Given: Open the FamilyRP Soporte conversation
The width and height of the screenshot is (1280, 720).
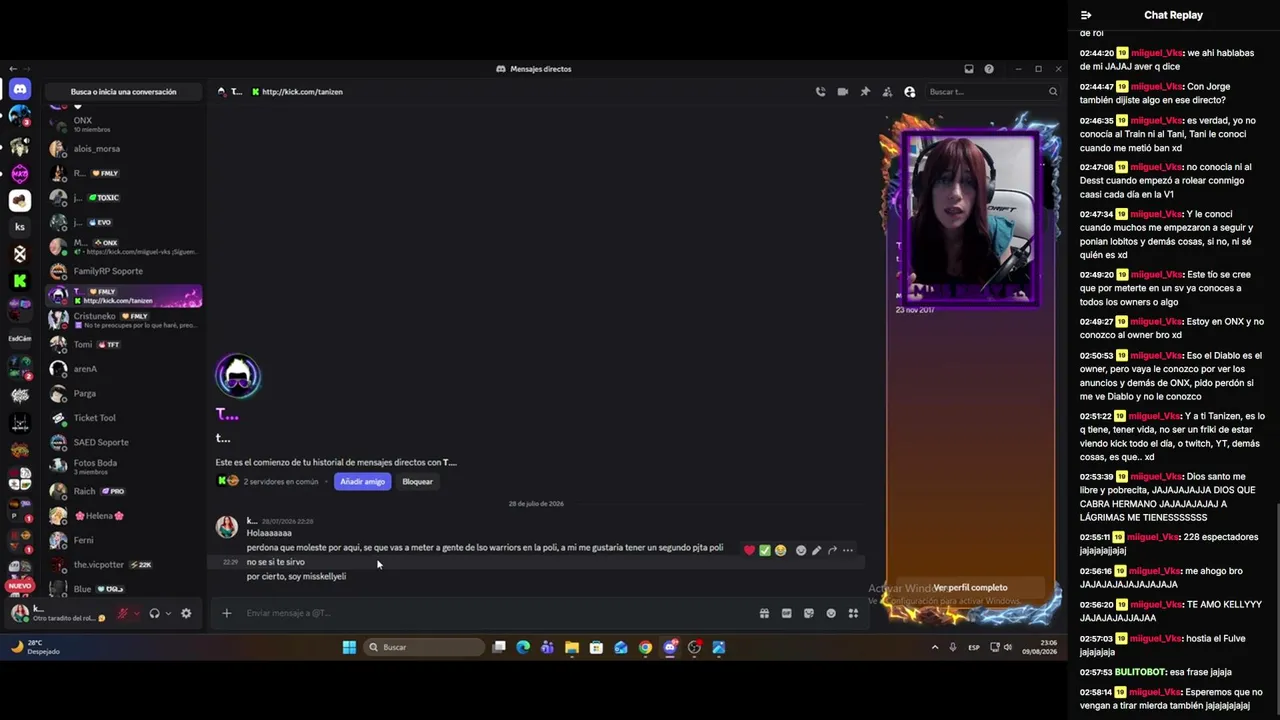Looking at the screenshot, I should pyautogui.click(x=123, y=271).
